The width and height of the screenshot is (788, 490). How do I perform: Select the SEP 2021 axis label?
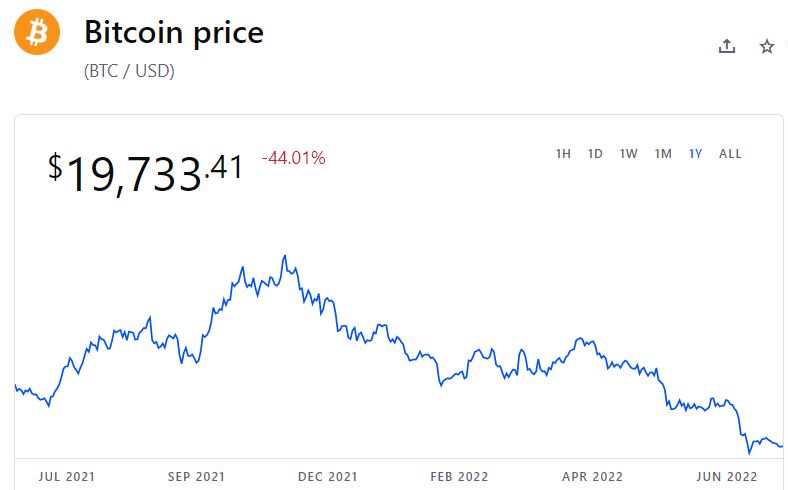coord(197,477)
